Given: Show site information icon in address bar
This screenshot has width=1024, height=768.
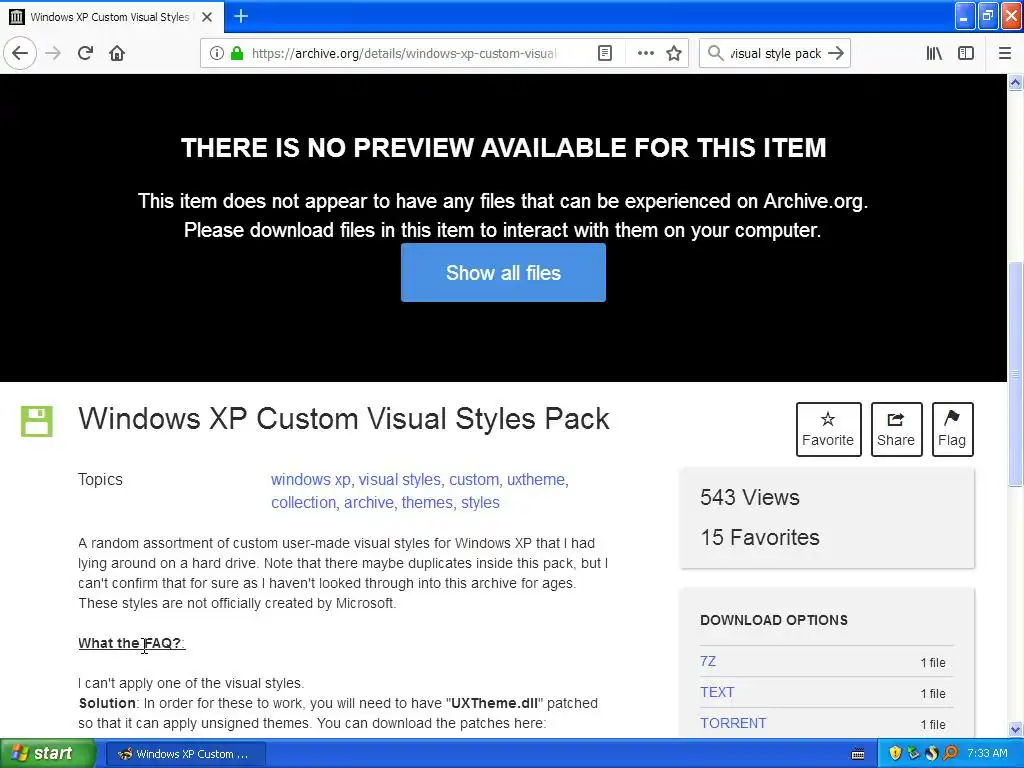Looking at the screenshot, I should pyautogui.click(x=217, y=54).
